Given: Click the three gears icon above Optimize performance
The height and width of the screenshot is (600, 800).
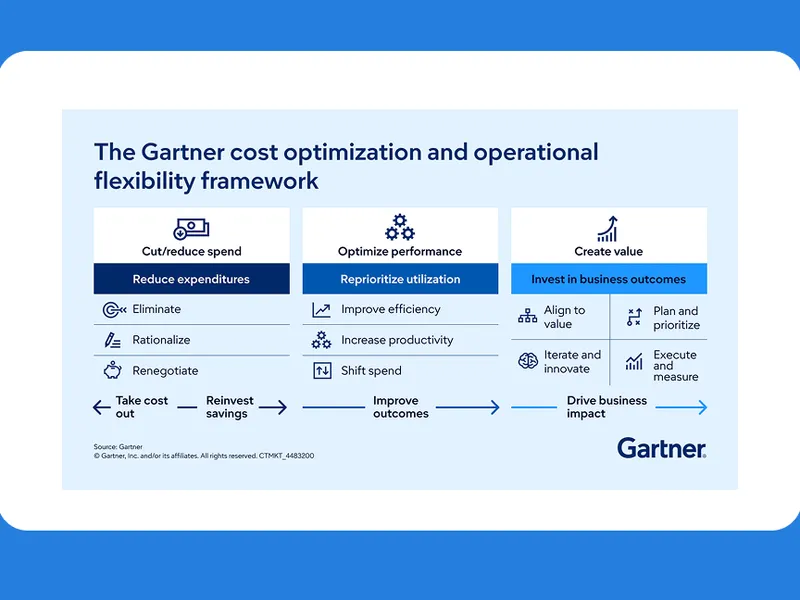Looking at the screenshot, I should pyautogui.click(x=400, y=228).
